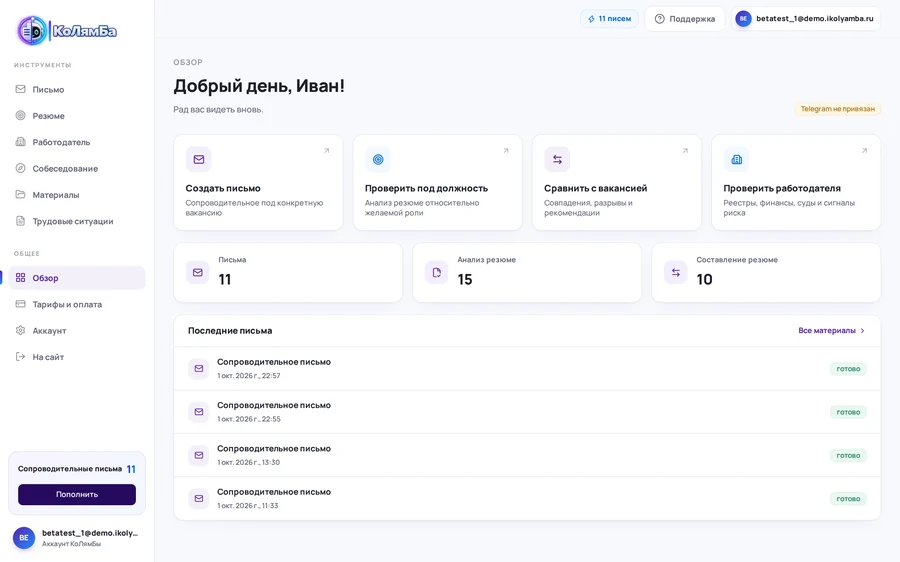Click arrow icon on Проверить работодателя card corner
Viewport: 900px width, 562px height.
[x=864, y=150]
